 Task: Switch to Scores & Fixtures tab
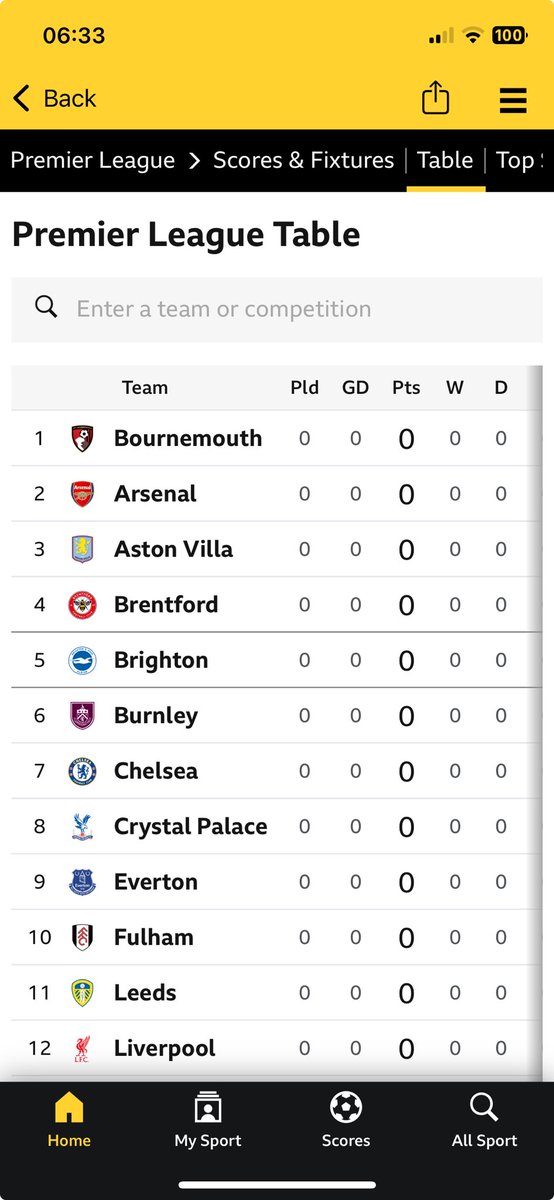(x=304, y=160)
